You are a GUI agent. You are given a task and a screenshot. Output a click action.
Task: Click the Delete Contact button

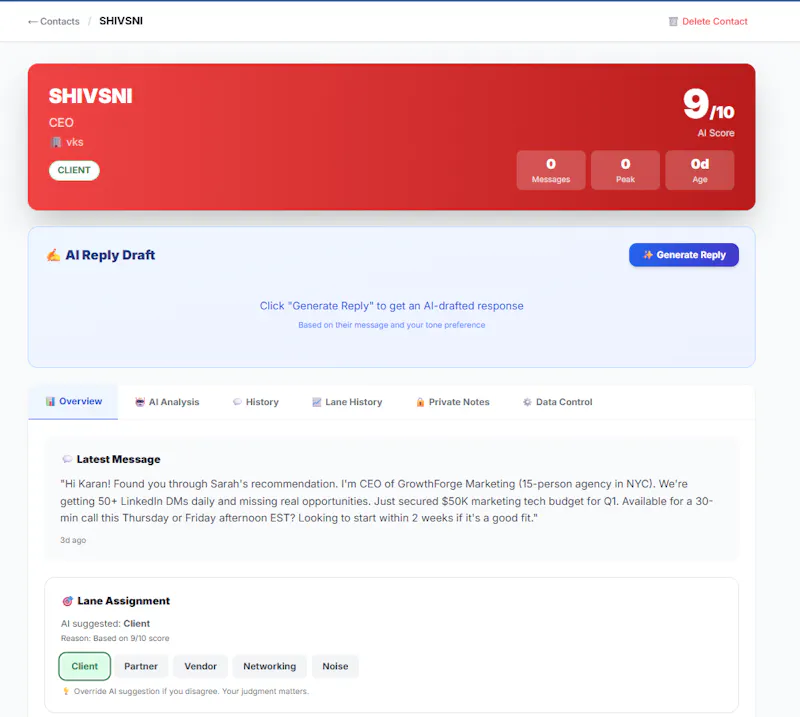click(x=708, y=21)
